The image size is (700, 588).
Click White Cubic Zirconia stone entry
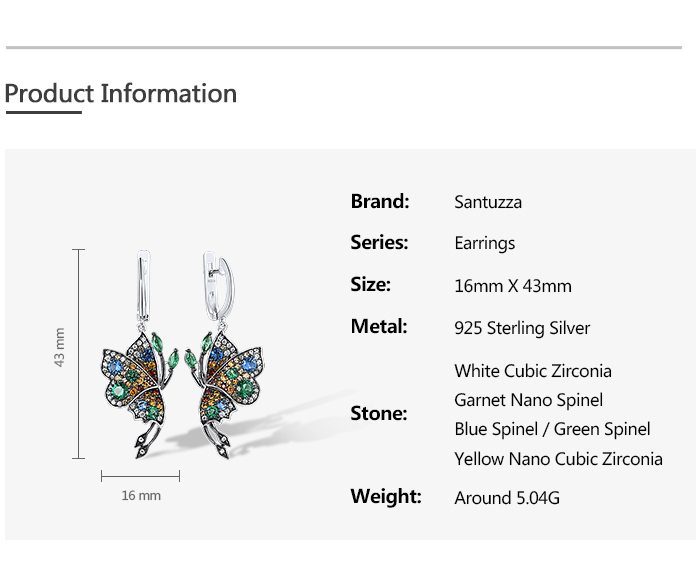(x=533, y=371)
